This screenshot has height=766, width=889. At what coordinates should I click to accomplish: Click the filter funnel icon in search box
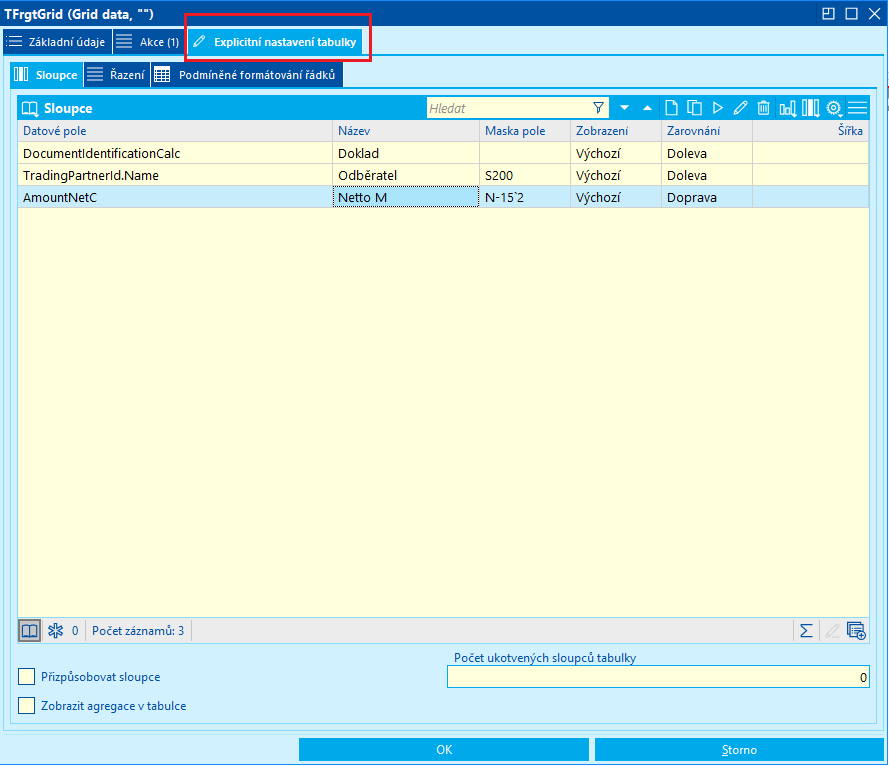598,108
